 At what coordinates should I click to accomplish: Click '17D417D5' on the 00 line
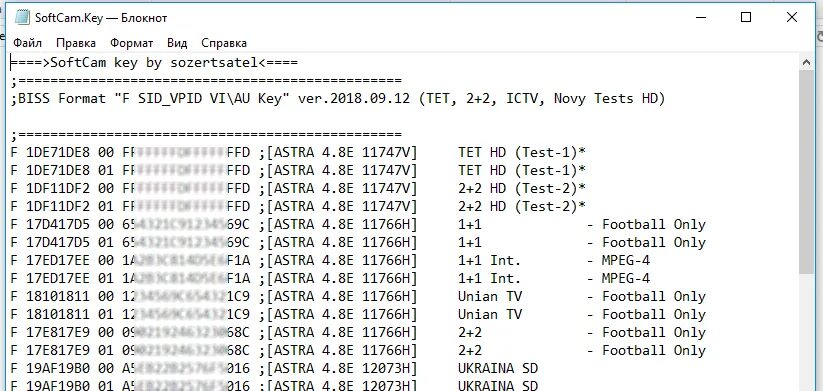tap(58, 225)
